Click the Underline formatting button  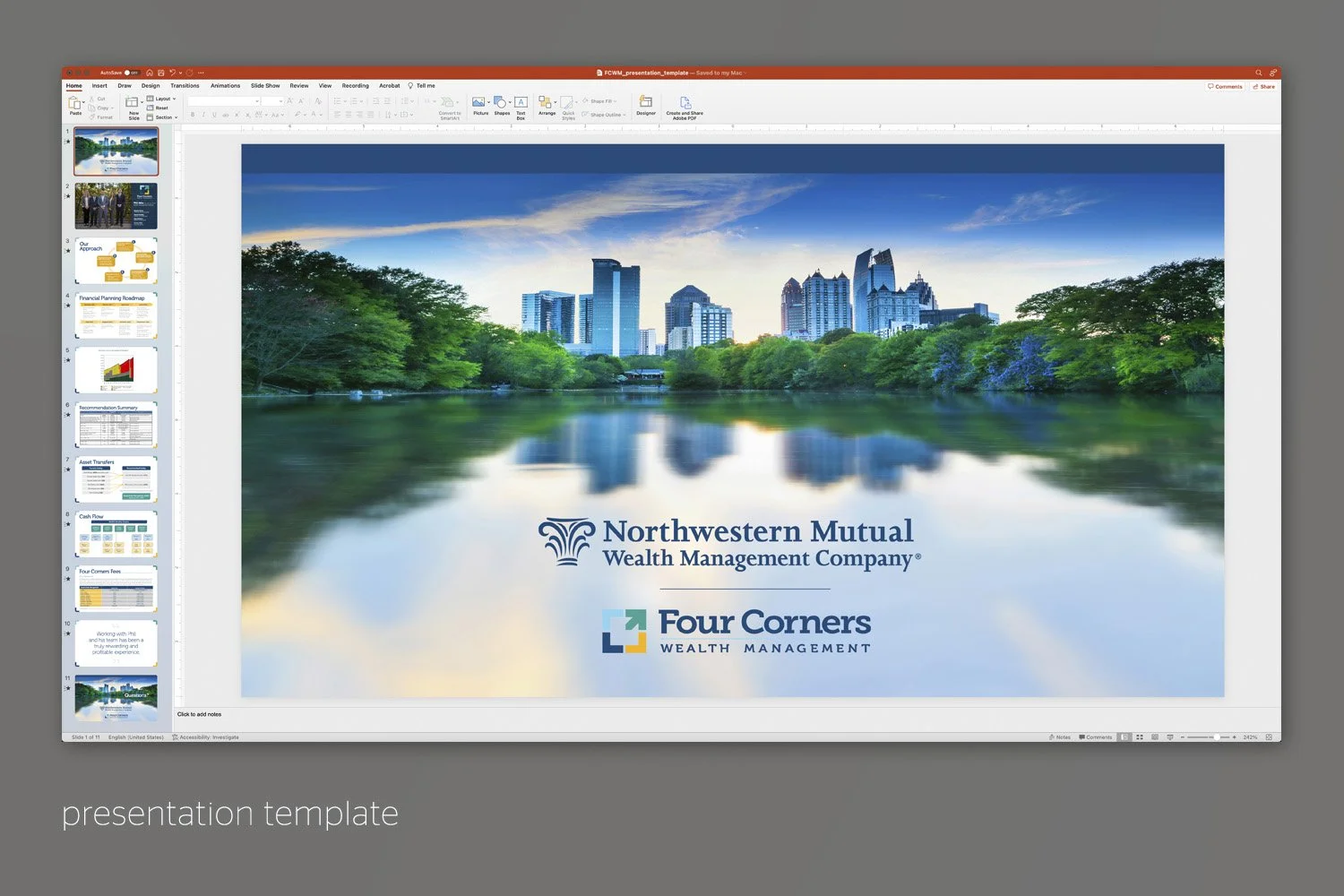click(x=214, y=115)
